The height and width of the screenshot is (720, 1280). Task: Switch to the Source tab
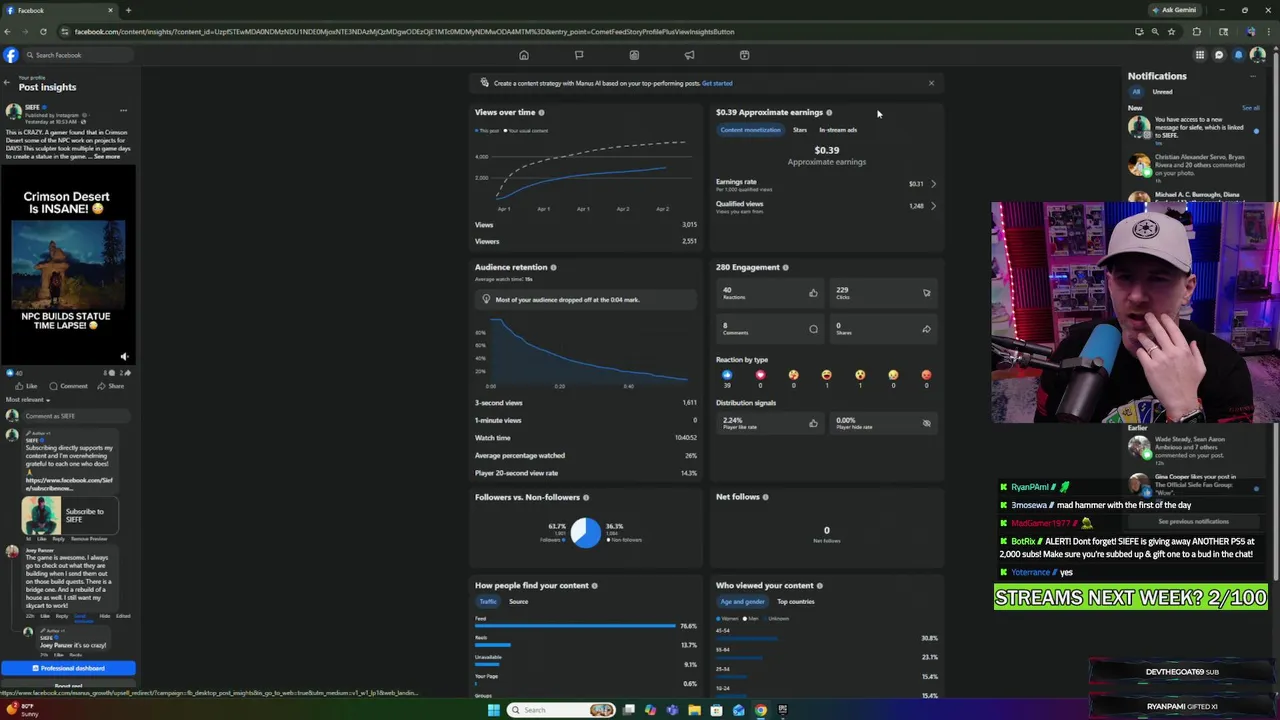pos(518,601)
